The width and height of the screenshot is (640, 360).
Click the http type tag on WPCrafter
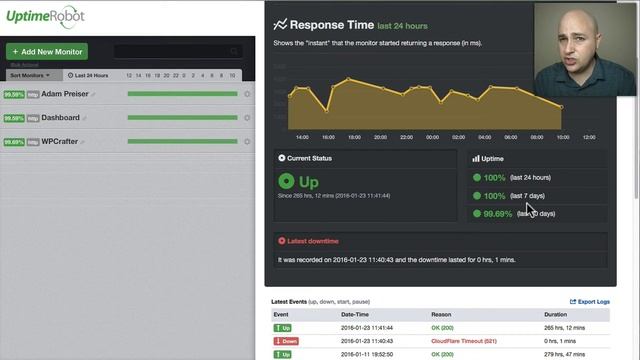click(x=33, y=142)
